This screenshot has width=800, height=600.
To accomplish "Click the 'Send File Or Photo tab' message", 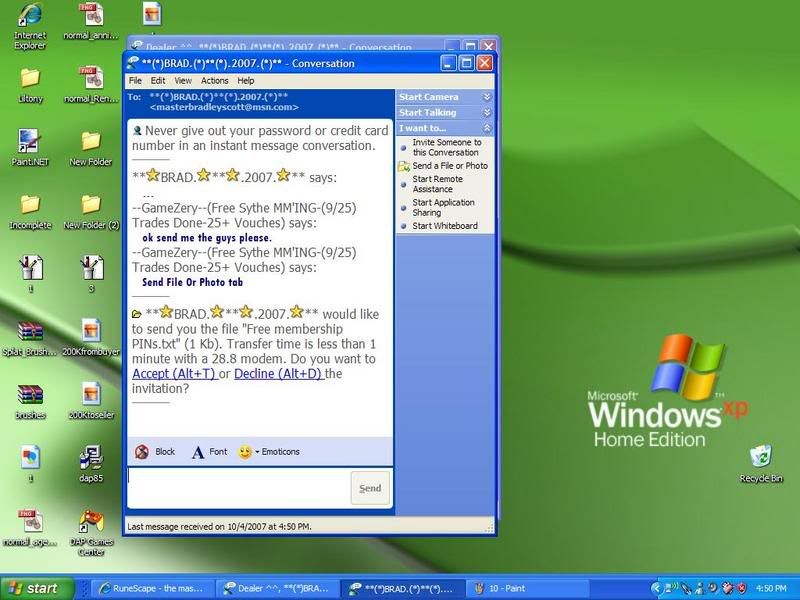I will (x=192, y=282).
